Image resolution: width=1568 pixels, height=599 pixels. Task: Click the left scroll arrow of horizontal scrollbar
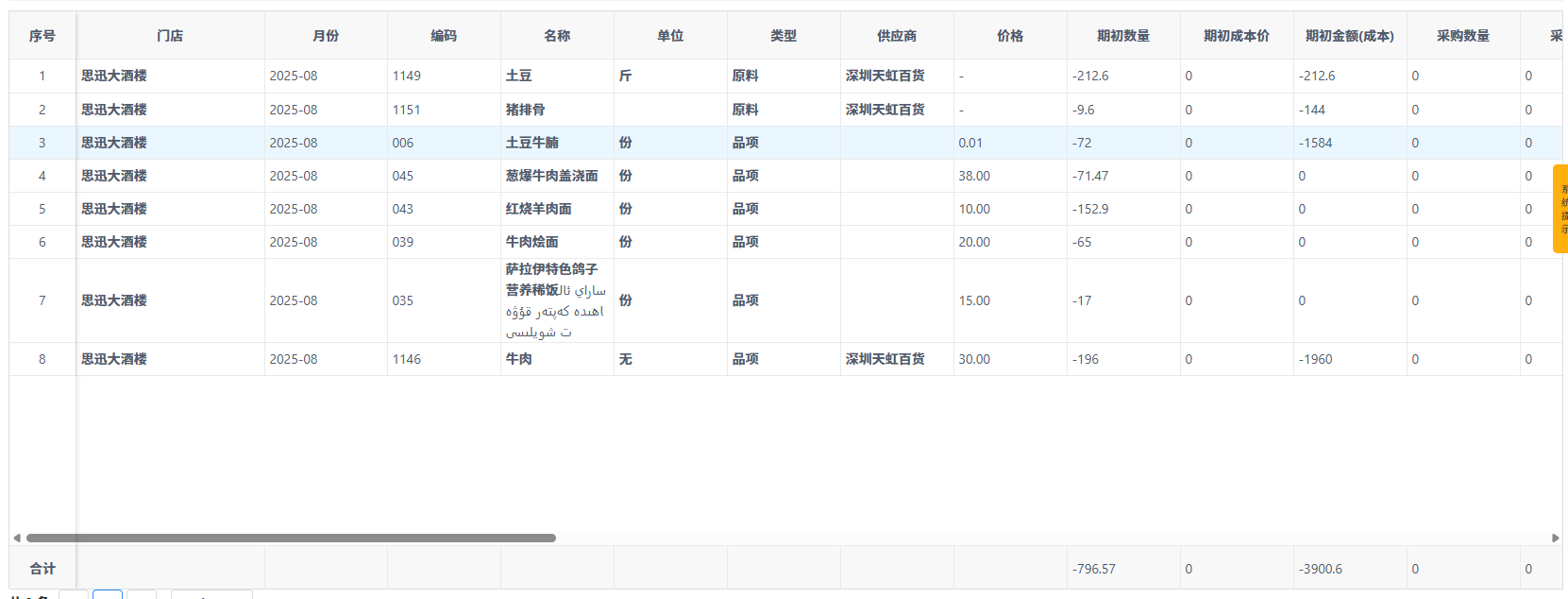pyautogui.click(x=16, y=539)
